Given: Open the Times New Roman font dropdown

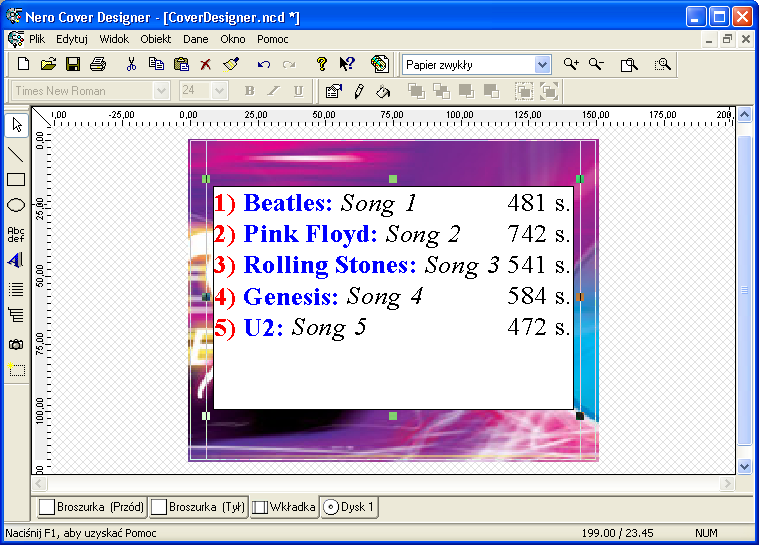Looking at the screenshot, I should tap(161, 91).
